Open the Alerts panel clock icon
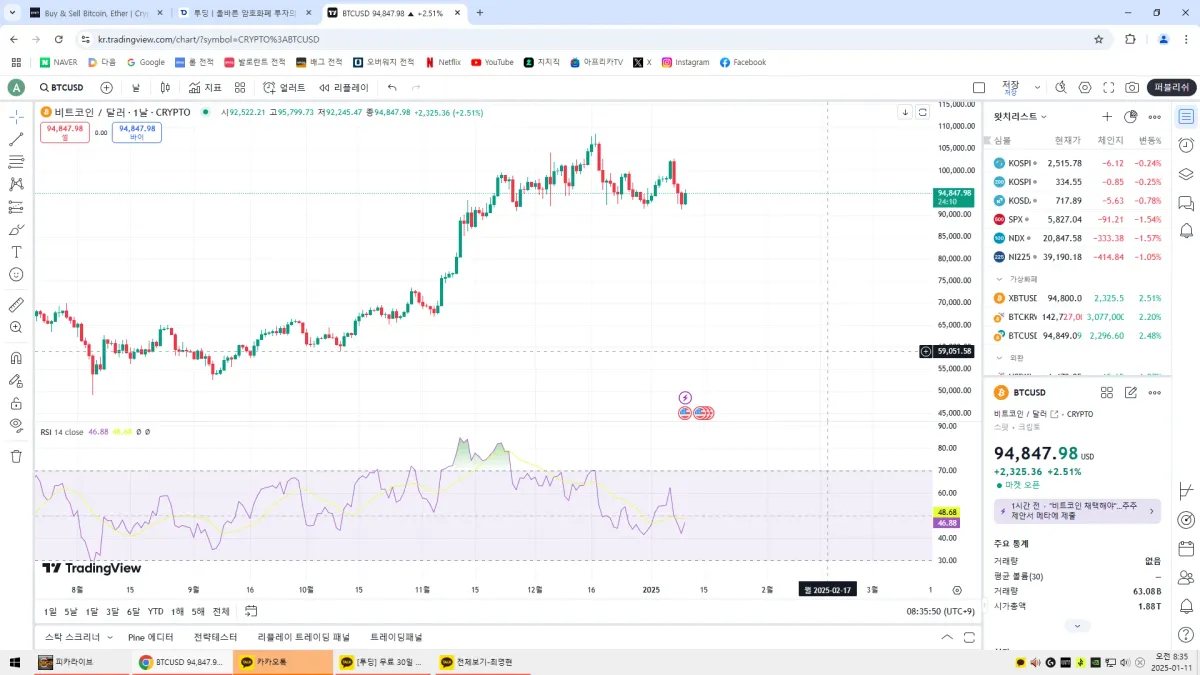Screen dimensions: 1200x675 click(1186, 145)
